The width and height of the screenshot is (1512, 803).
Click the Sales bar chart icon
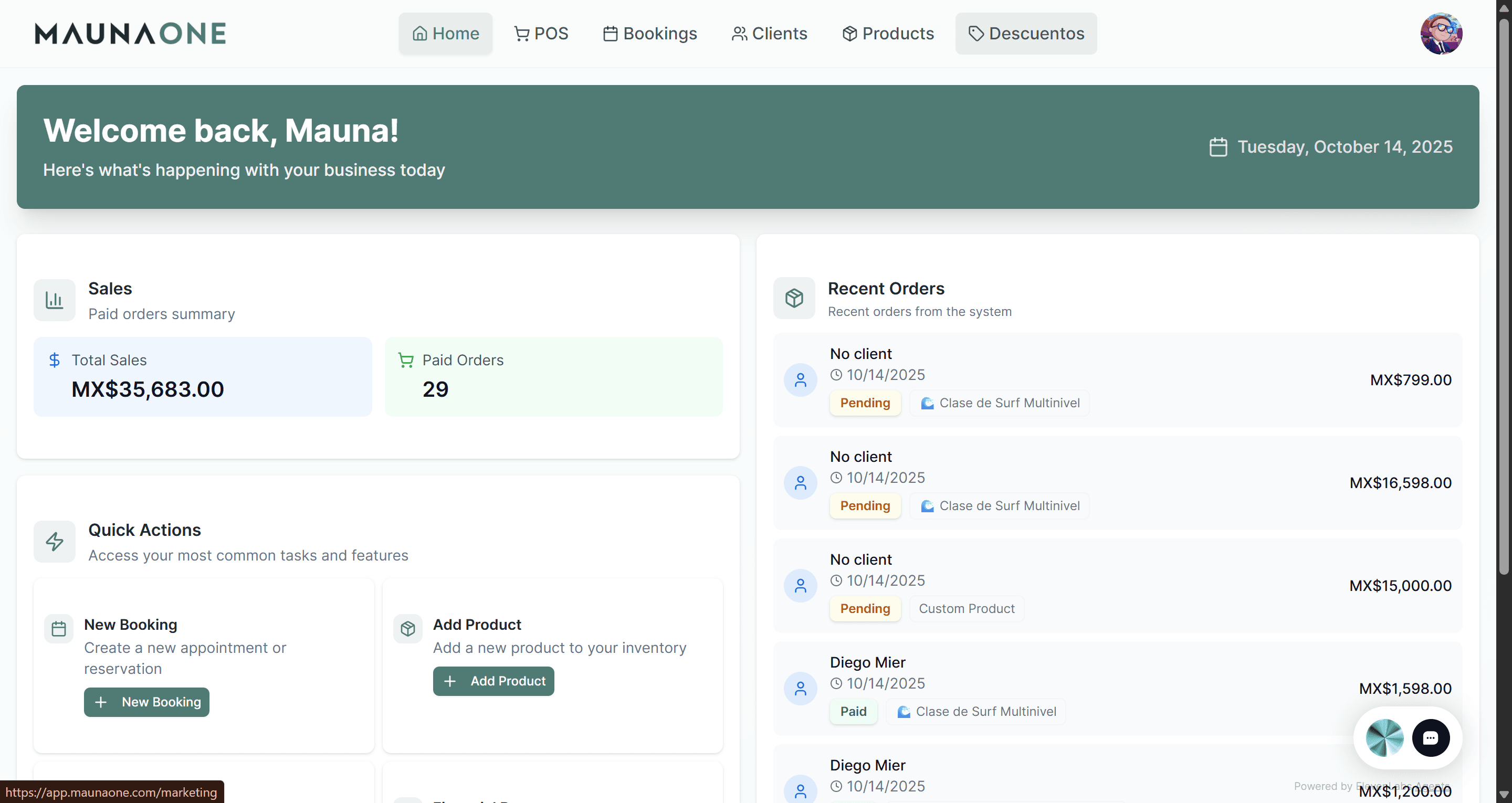click(x=55, y=300)
